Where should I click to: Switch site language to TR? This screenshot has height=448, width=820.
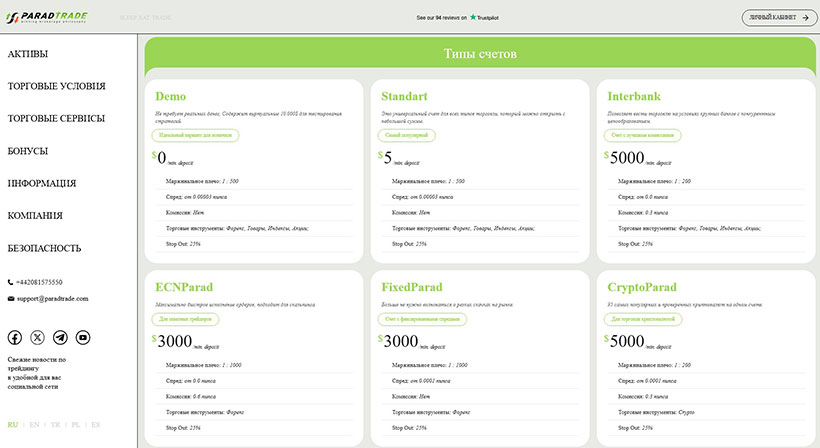tap(55, 425)
